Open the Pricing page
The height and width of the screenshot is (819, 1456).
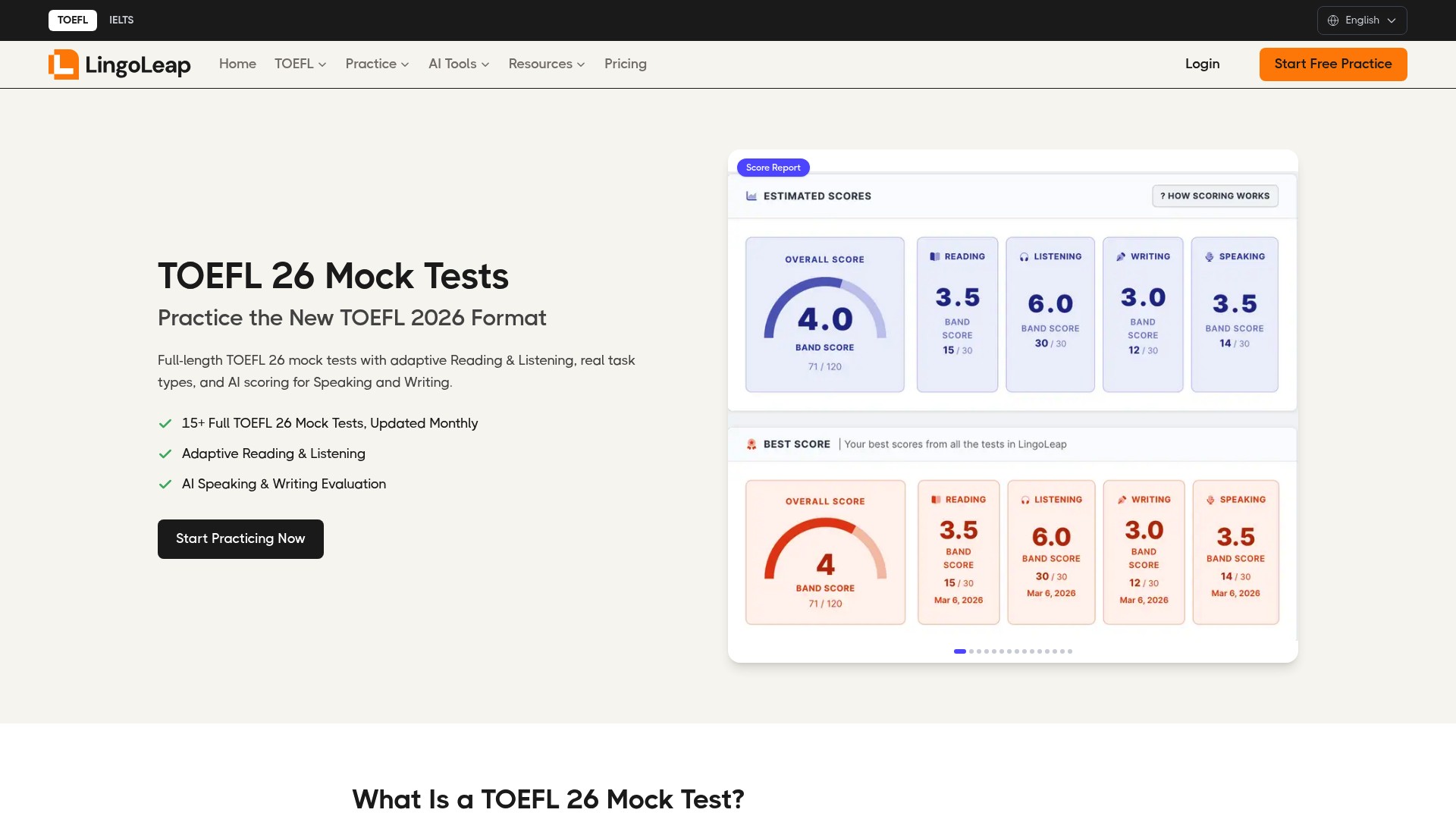(626, 64)
